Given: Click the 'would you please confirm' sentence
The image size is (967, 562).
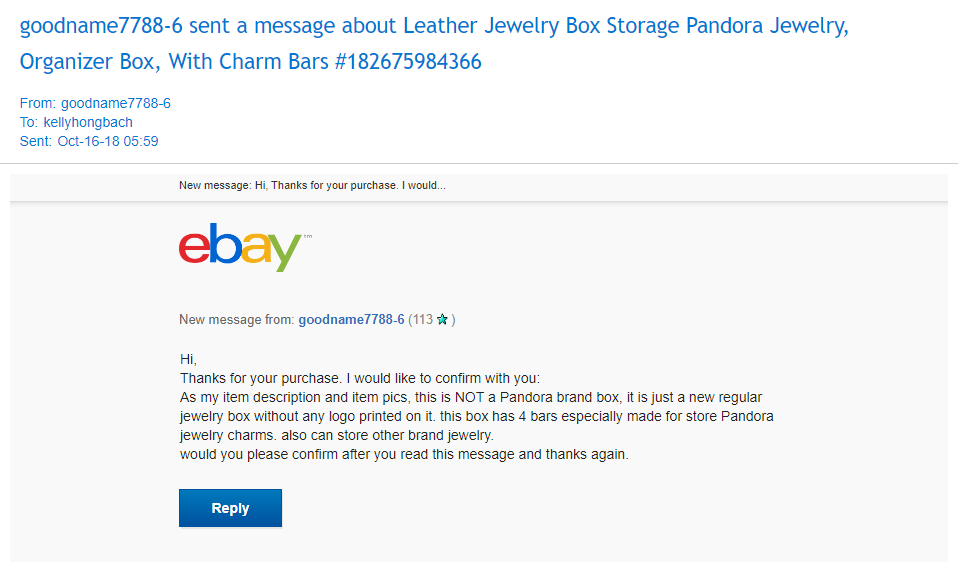Looking at the screenshot, I should coord(404,455).
